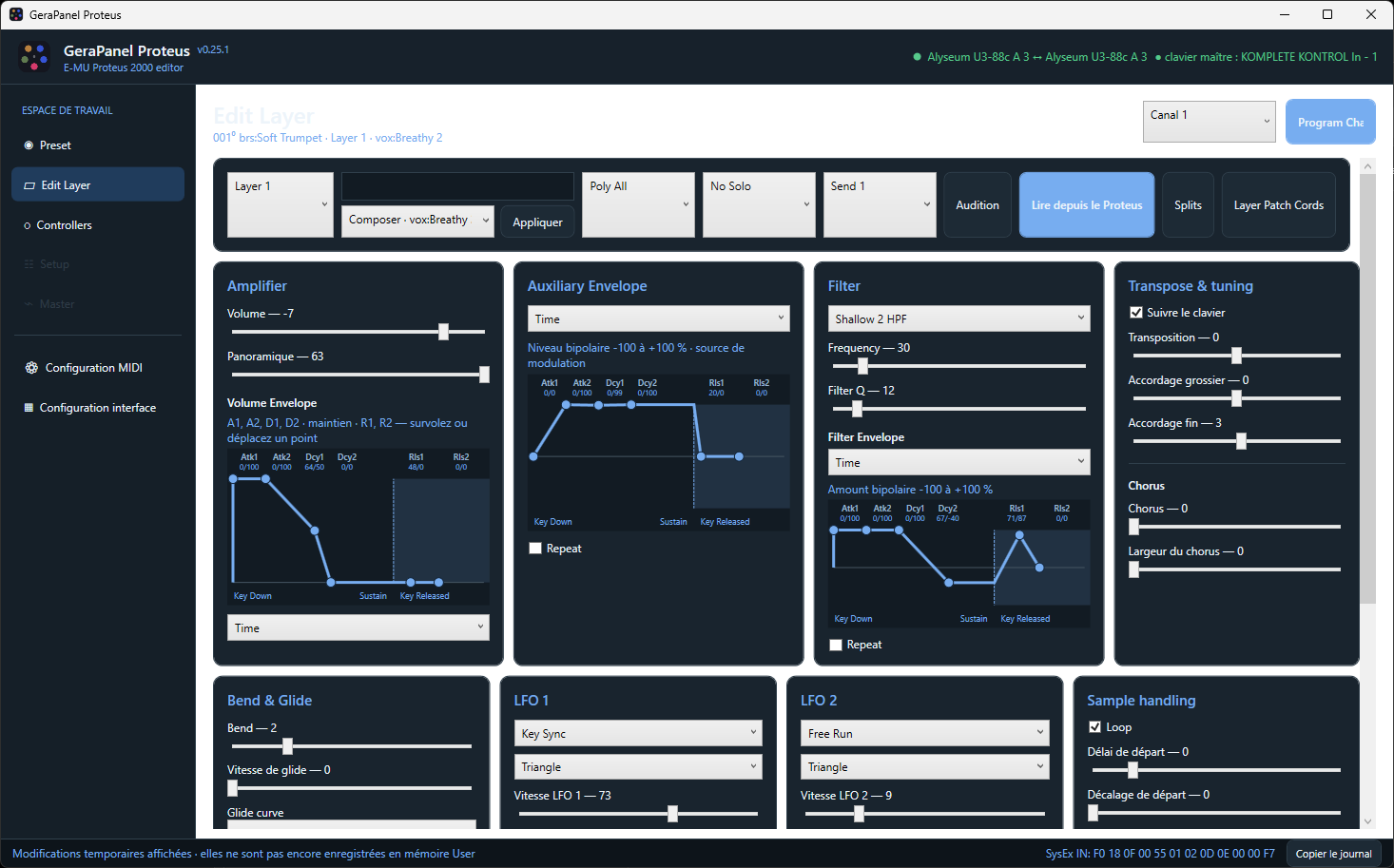The image size is (1394, 868).
Task: Open Configuration MIDI page
Action: [98, 368]
